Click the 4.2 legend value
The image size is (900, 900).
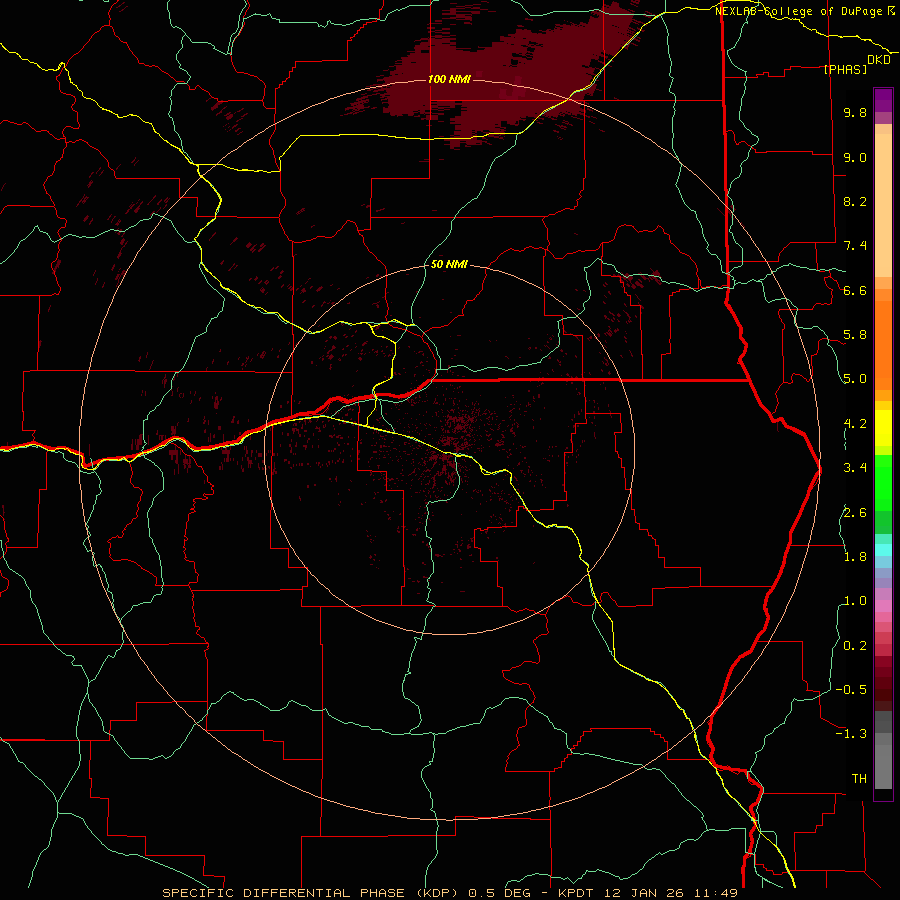855,424
